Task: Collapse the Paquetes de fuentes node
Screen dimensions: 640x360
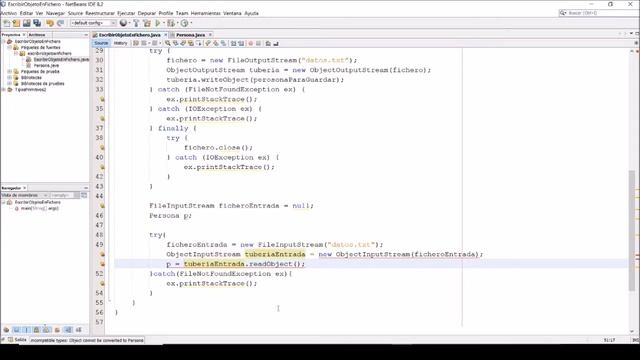Action: (x=9, y=48)
